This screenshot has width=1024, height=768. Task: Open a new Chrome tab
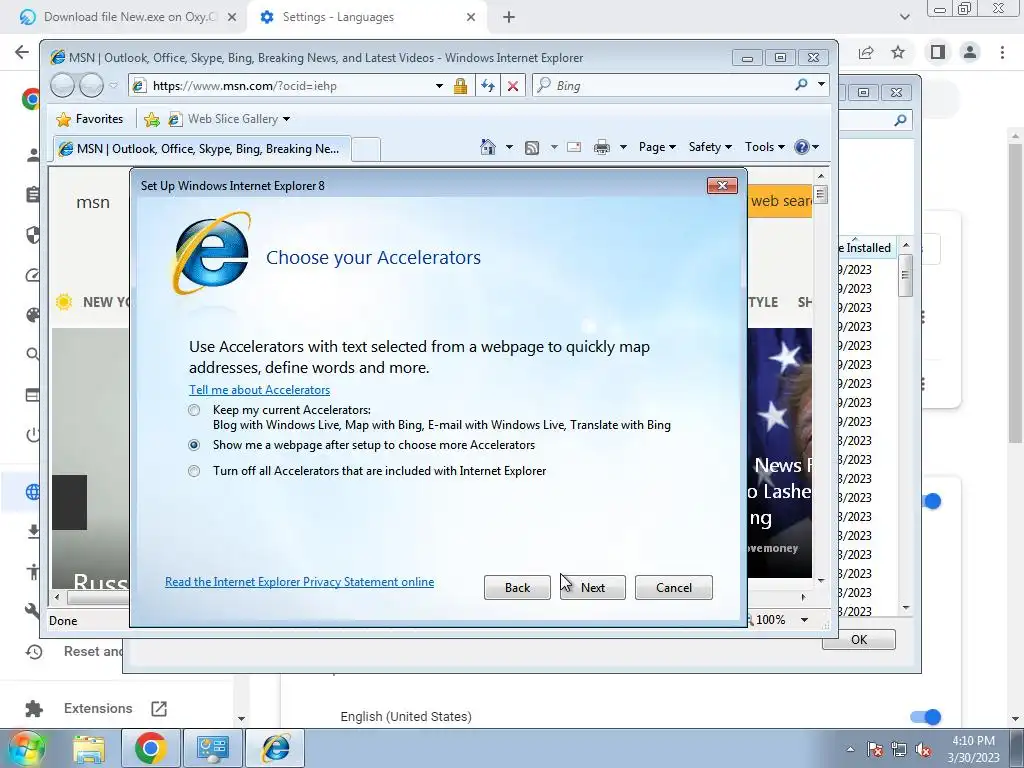coord(509,17)
